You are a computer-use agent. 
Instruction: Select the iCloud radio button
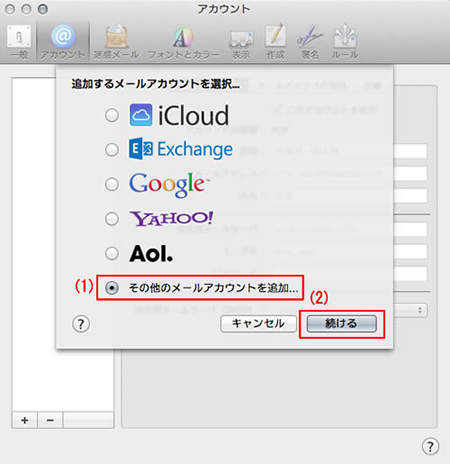(112, 115)
